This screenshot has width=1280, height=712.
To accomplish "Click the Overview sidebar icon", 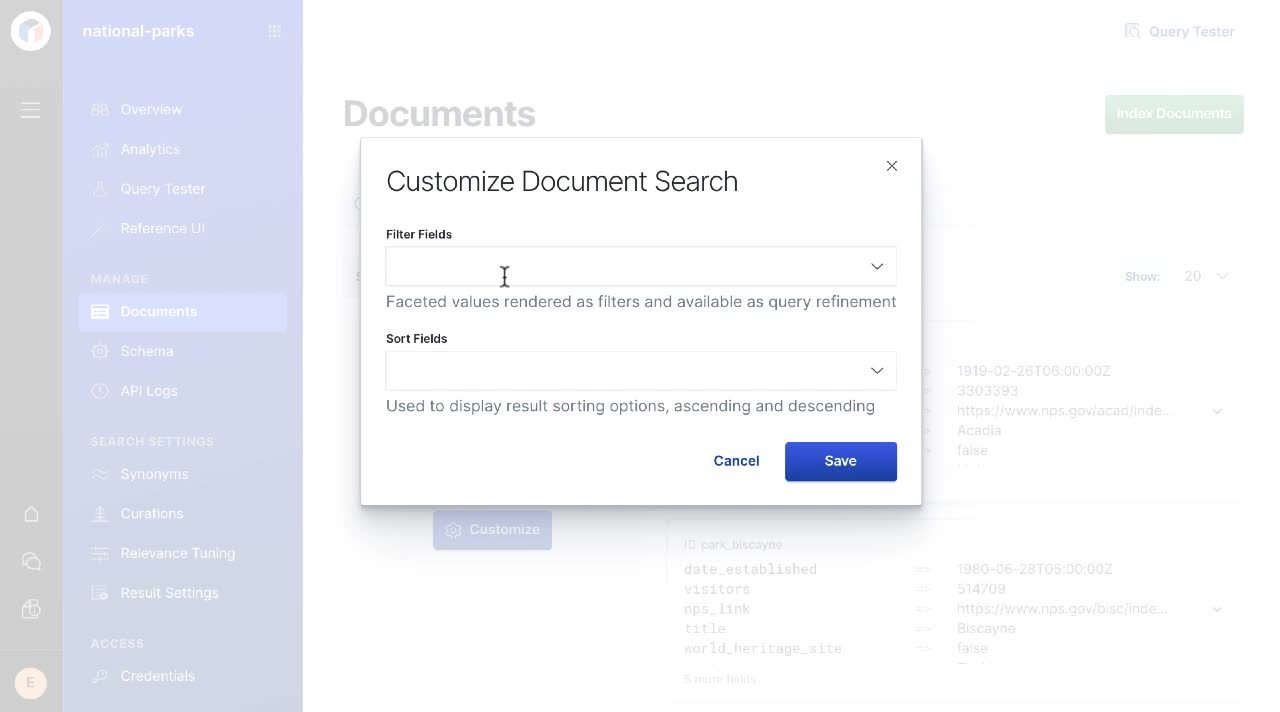I will tap(99, 110).
